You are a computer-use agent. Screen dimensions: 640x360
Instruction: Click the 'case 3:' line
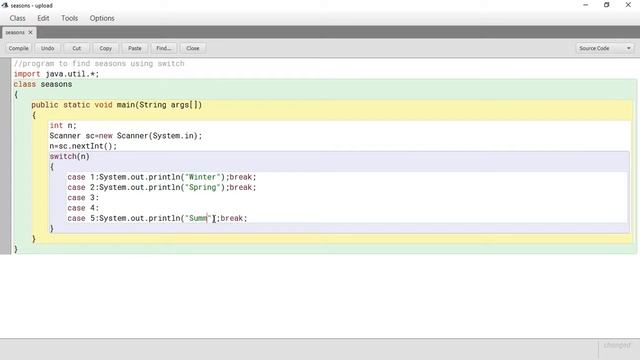[83, 198]
